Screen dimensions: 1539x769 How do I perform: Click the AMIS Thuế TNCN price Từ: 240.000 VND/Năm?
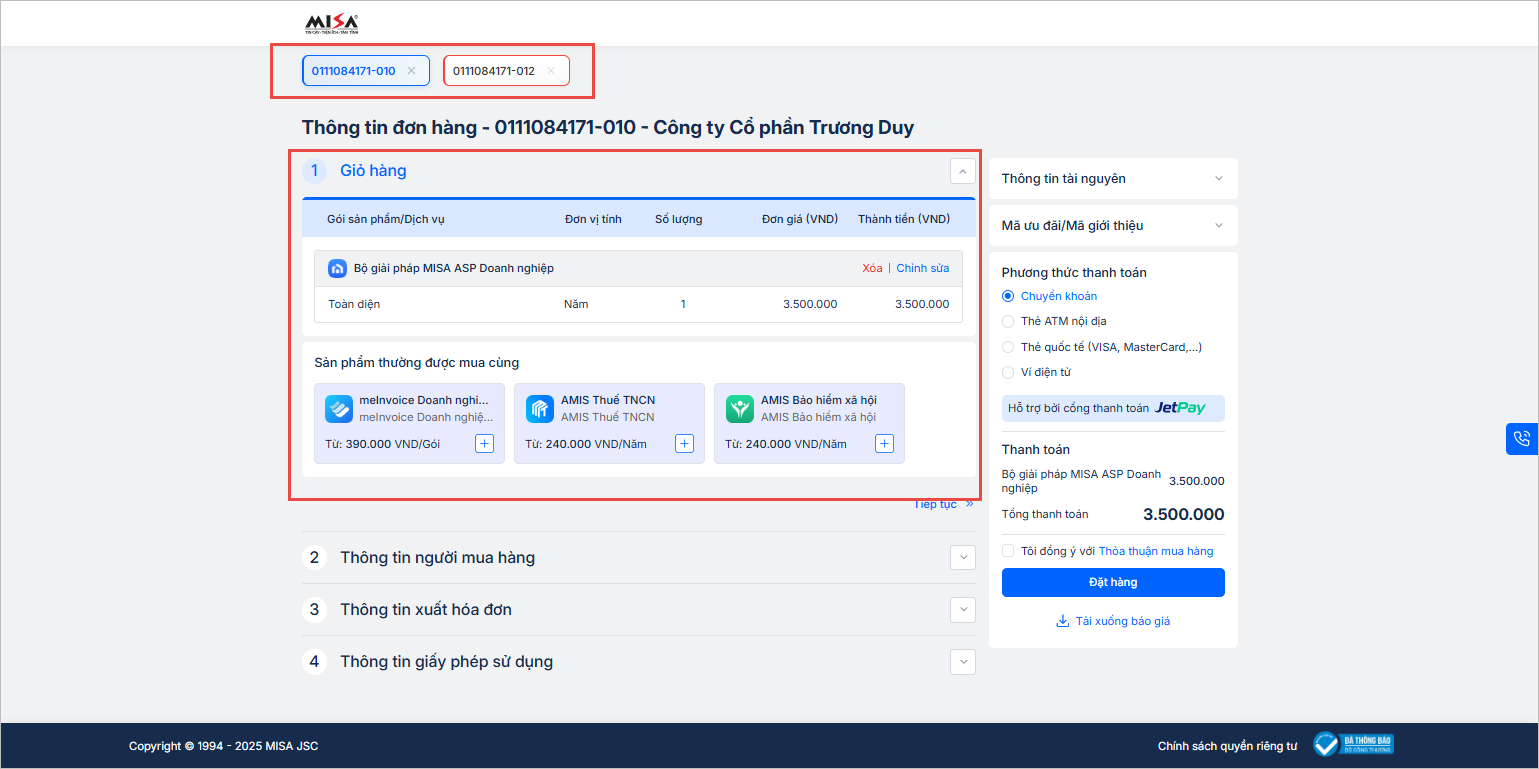586,444
